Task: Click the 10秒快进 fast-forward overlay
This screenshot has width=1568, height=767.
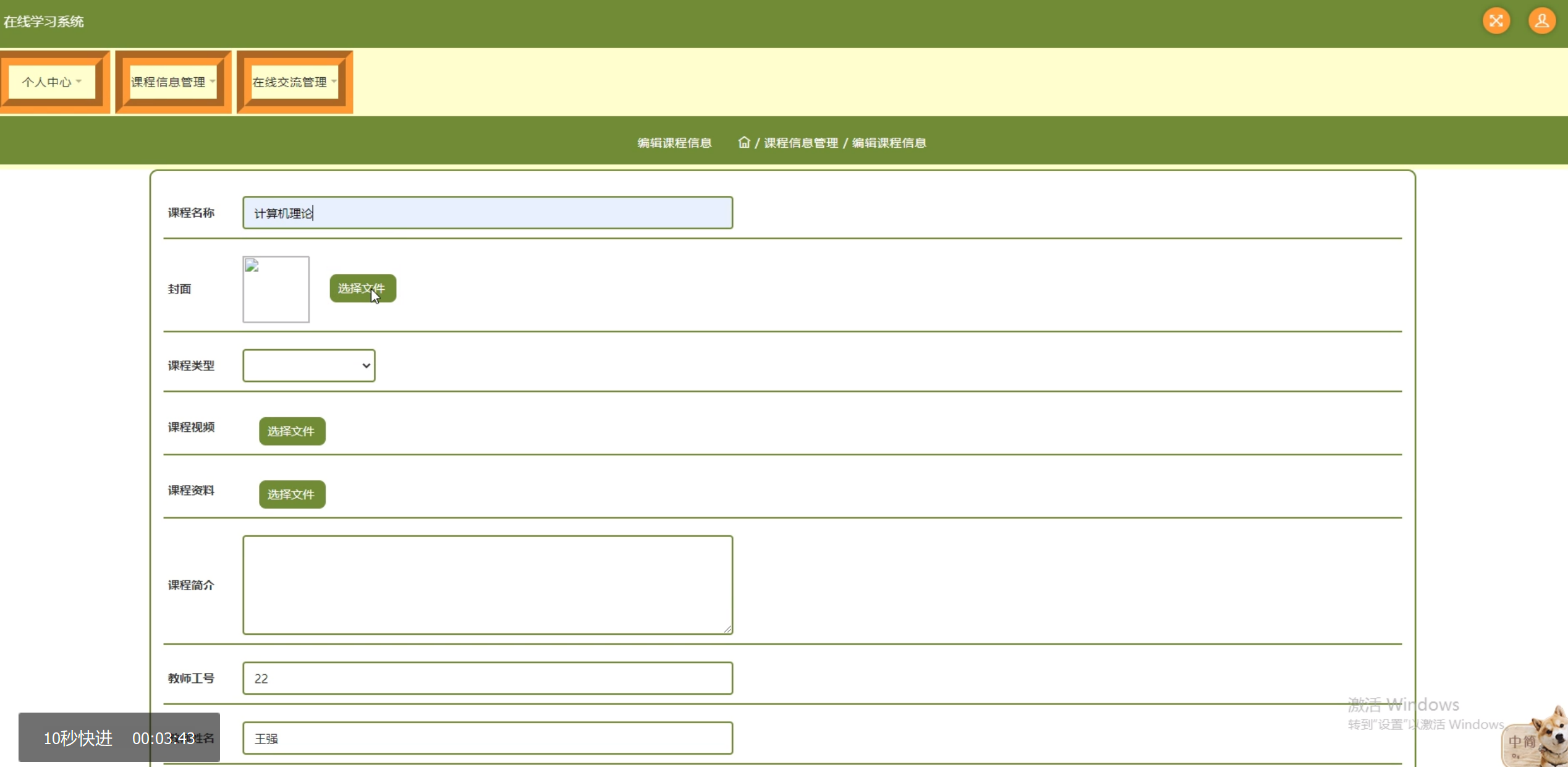Action: click(x=78, y=738)
